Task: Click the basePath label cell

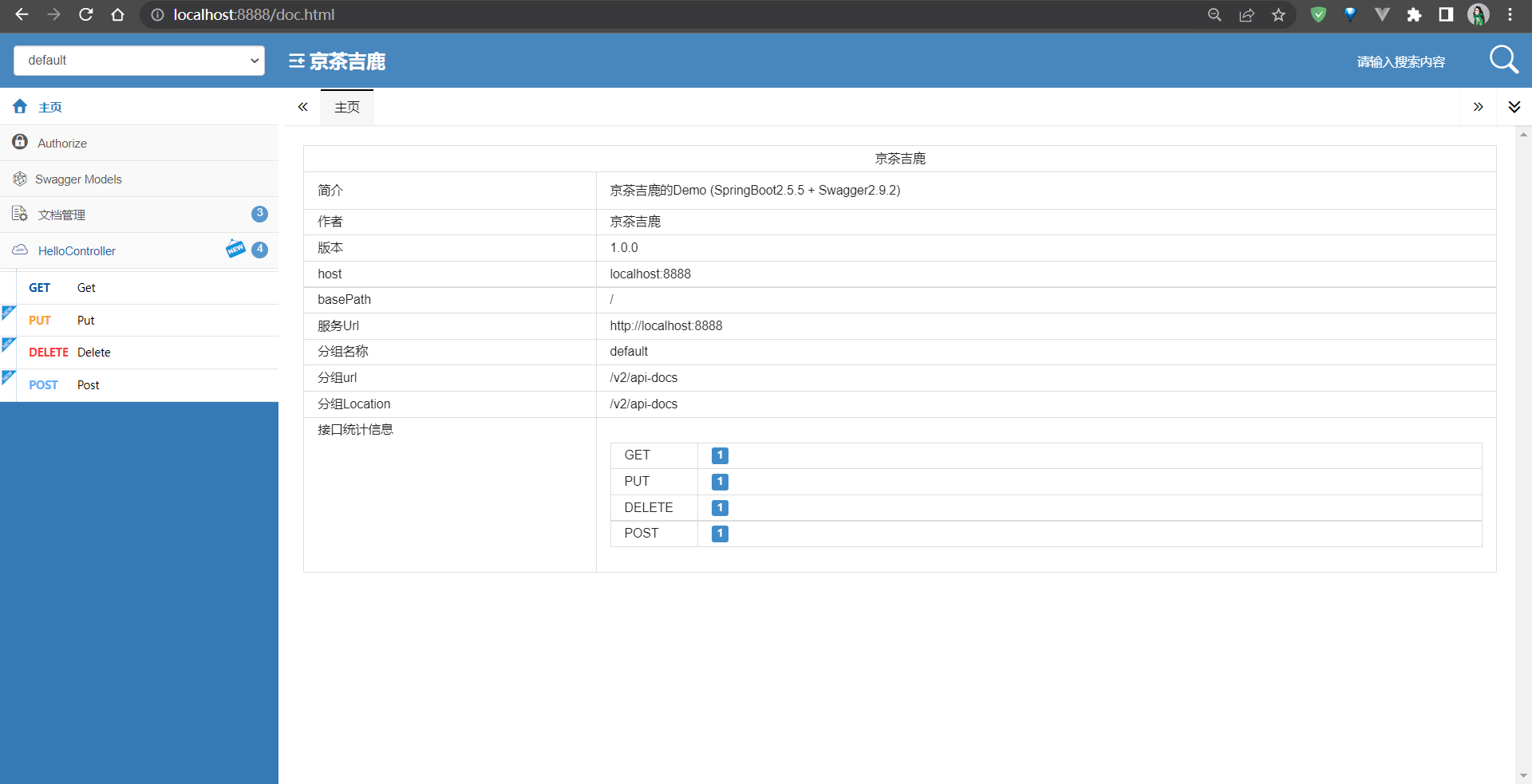Action: [x=450, y=300]
